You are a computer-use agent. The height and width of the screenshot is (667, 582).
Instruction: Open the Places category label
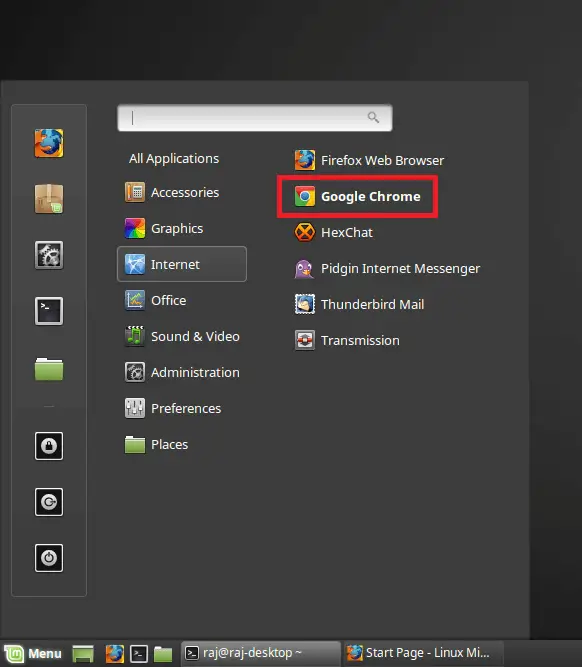tap(169, 445)
